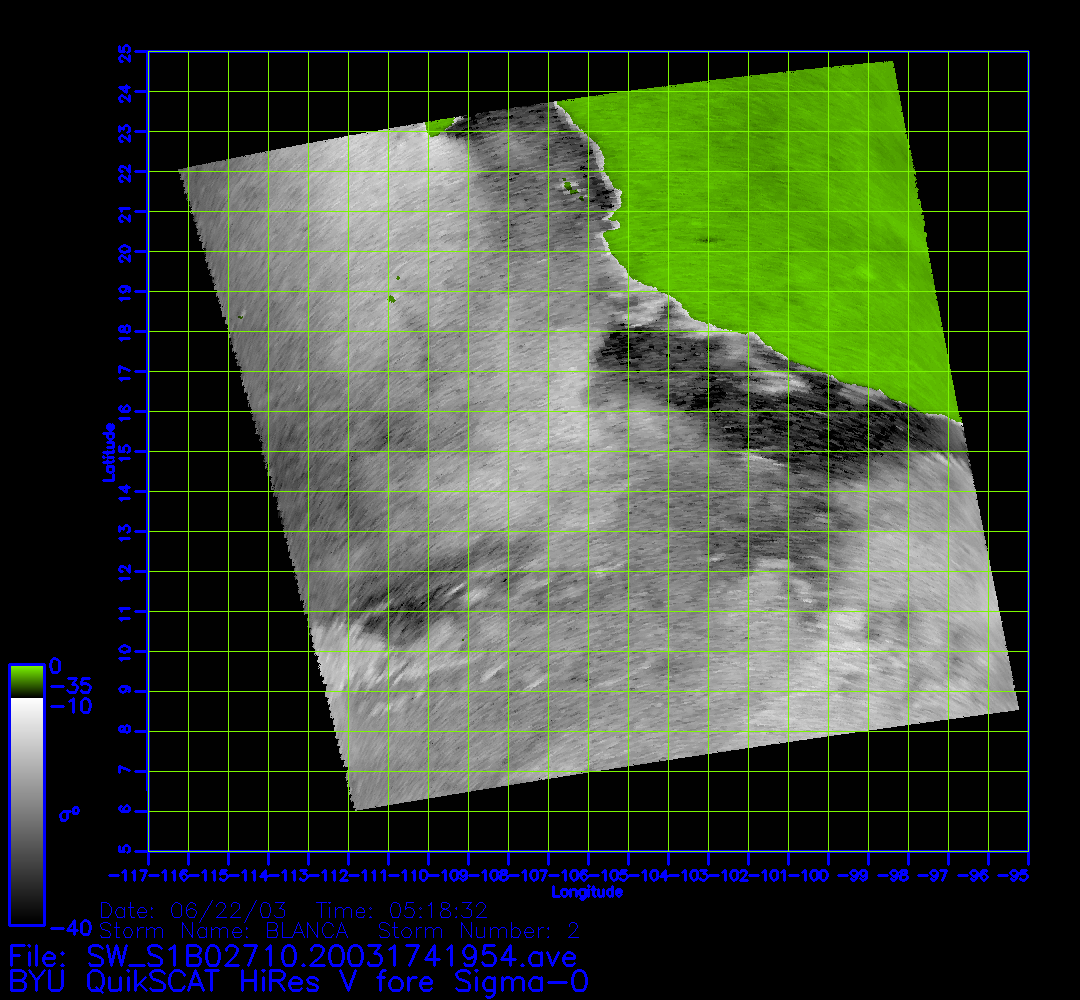Image resolution: width=1080 pixels, height=1000 pixels.
Task: Click the Date 06/22/03 text
Action: tap(193, 910)
